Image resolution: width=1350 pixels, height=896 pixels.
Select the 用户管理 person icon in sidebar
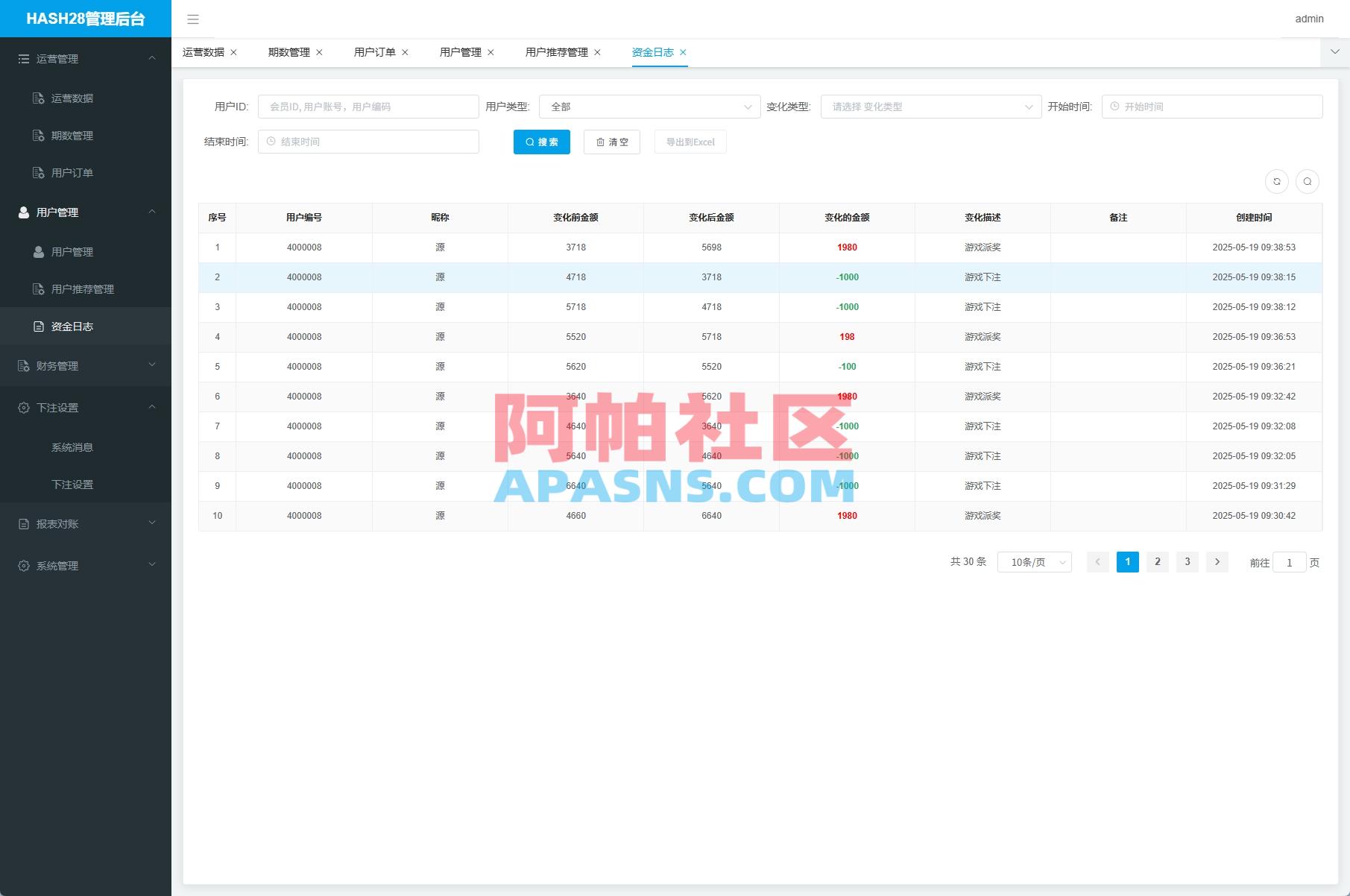point(23,212)
